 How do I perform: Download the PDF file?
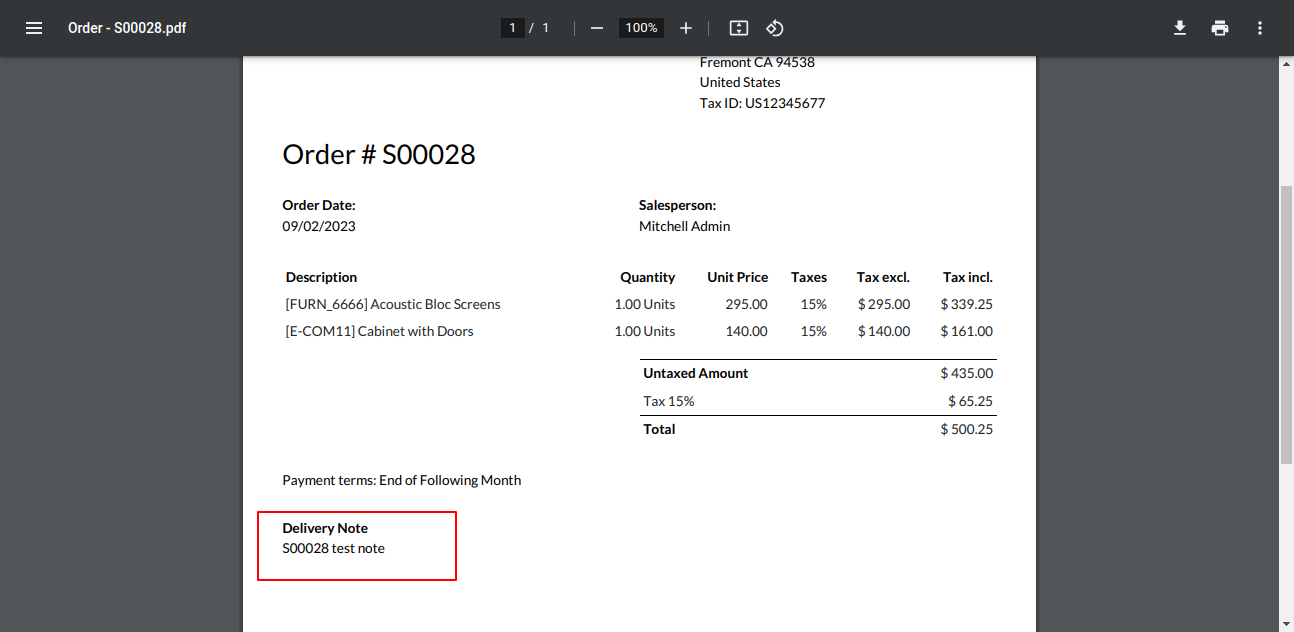tap(1180, 28)
